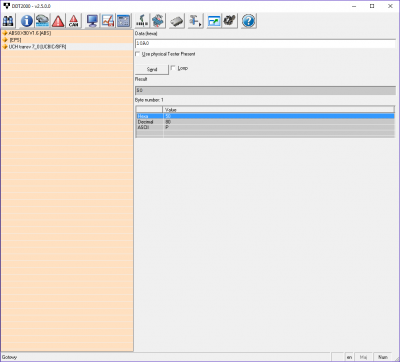Click the Data (hexa) input field

pyautogui.click(x=265, y=43)
